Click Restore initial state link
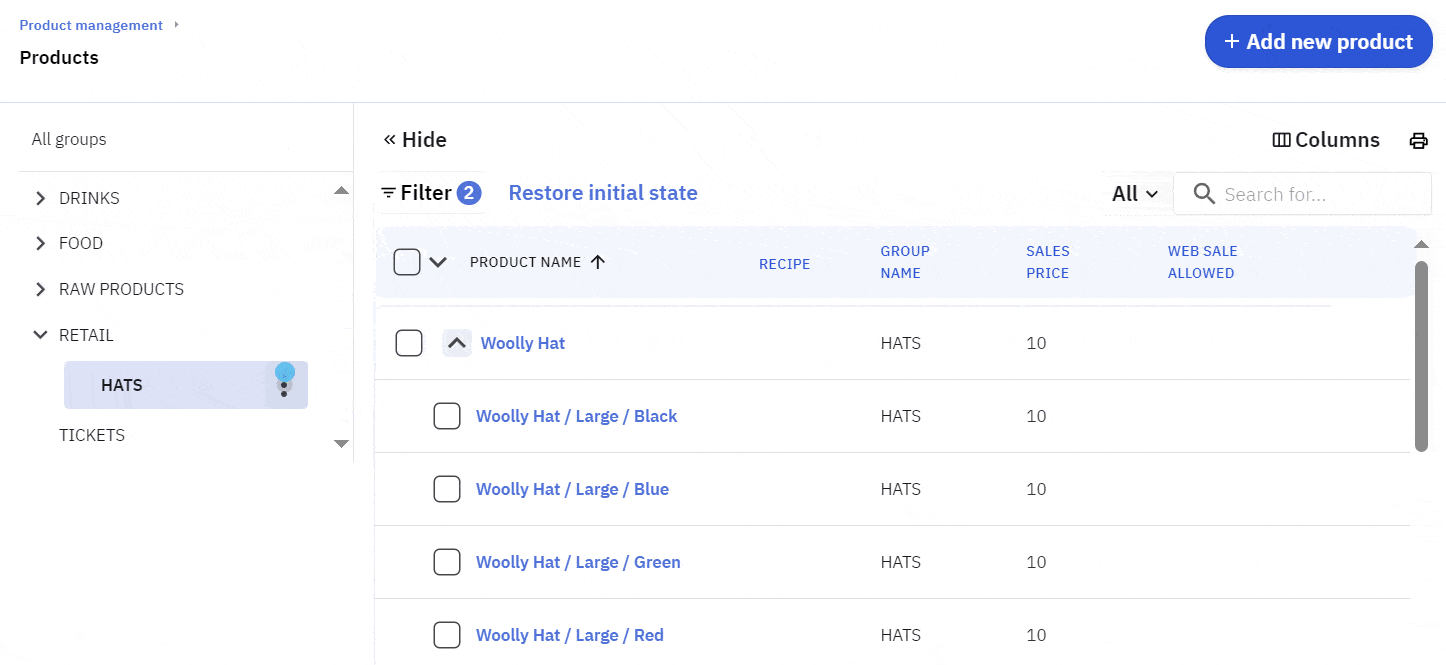Screen dimensions: 1446x665 point(603,193)
